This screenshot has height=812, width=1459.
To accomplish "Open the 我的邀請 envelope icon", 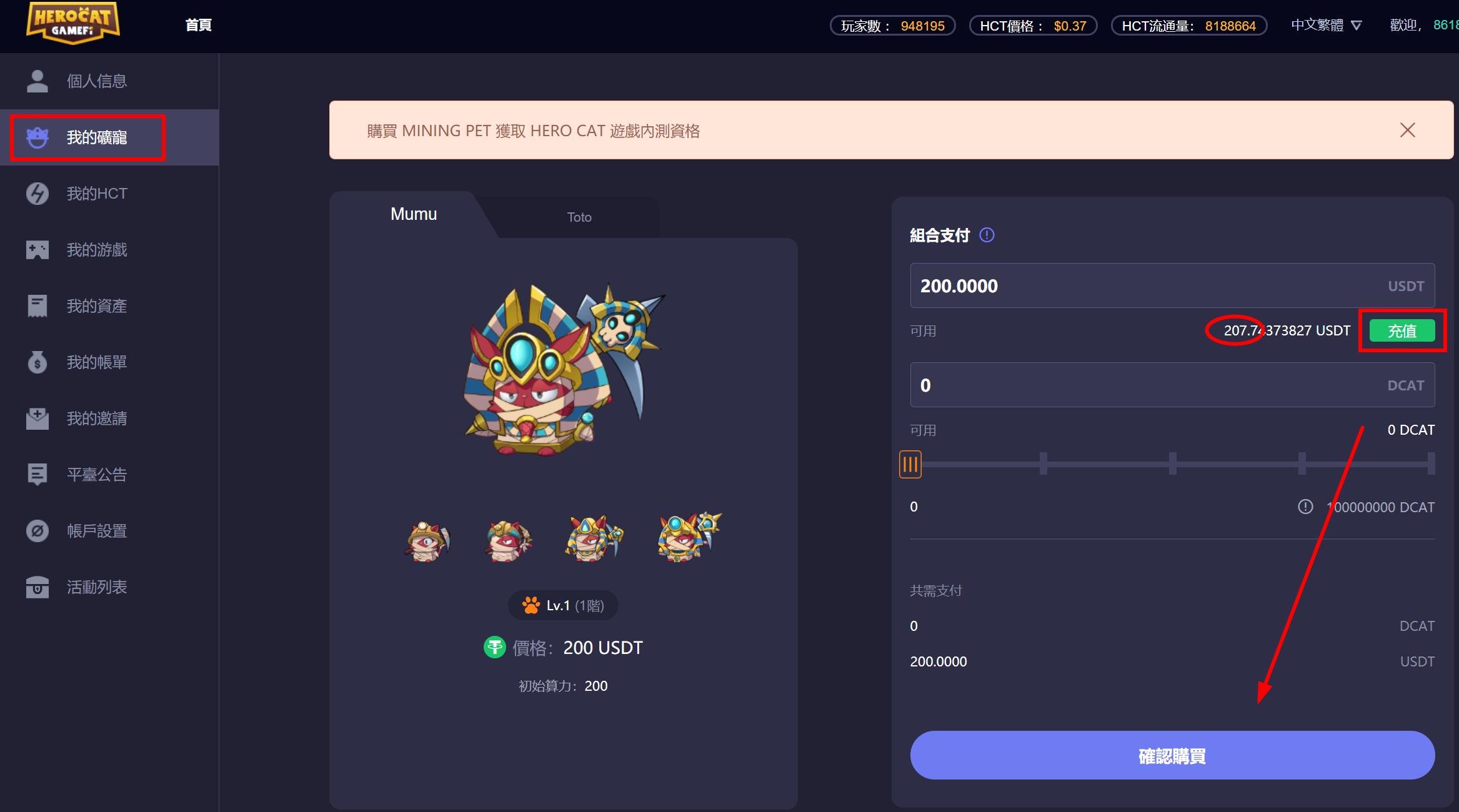I will 37,418.
